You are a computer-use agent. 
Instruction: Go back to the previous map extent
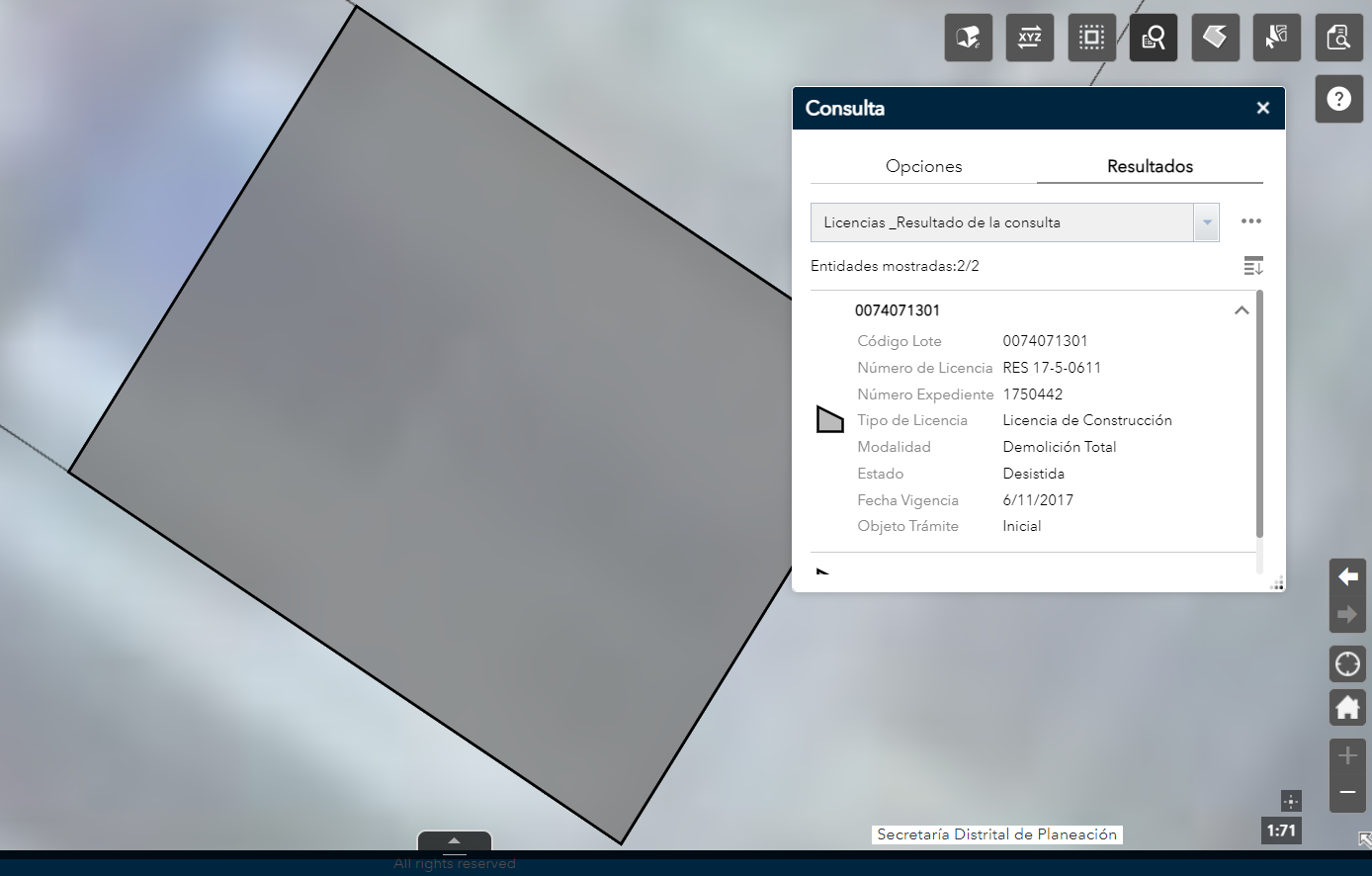point(1347,577)
